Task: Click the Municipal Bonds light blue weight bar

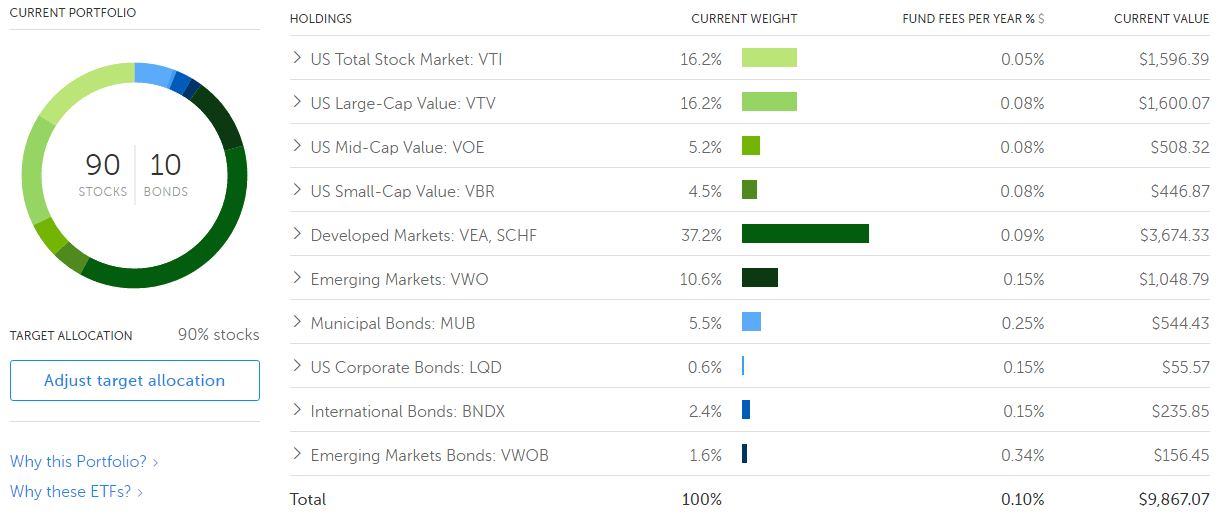Action: point(751,322)
